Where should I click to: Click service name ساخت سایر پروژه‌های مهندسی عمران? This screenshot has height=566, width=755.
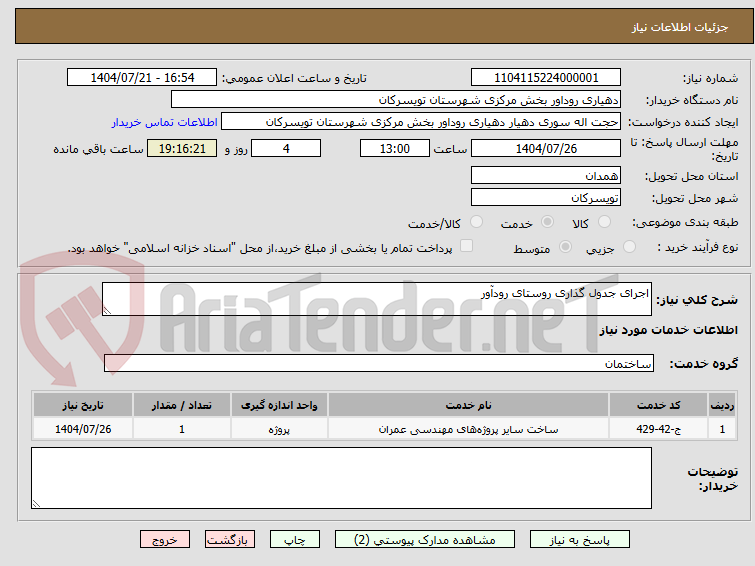point(469,429)
